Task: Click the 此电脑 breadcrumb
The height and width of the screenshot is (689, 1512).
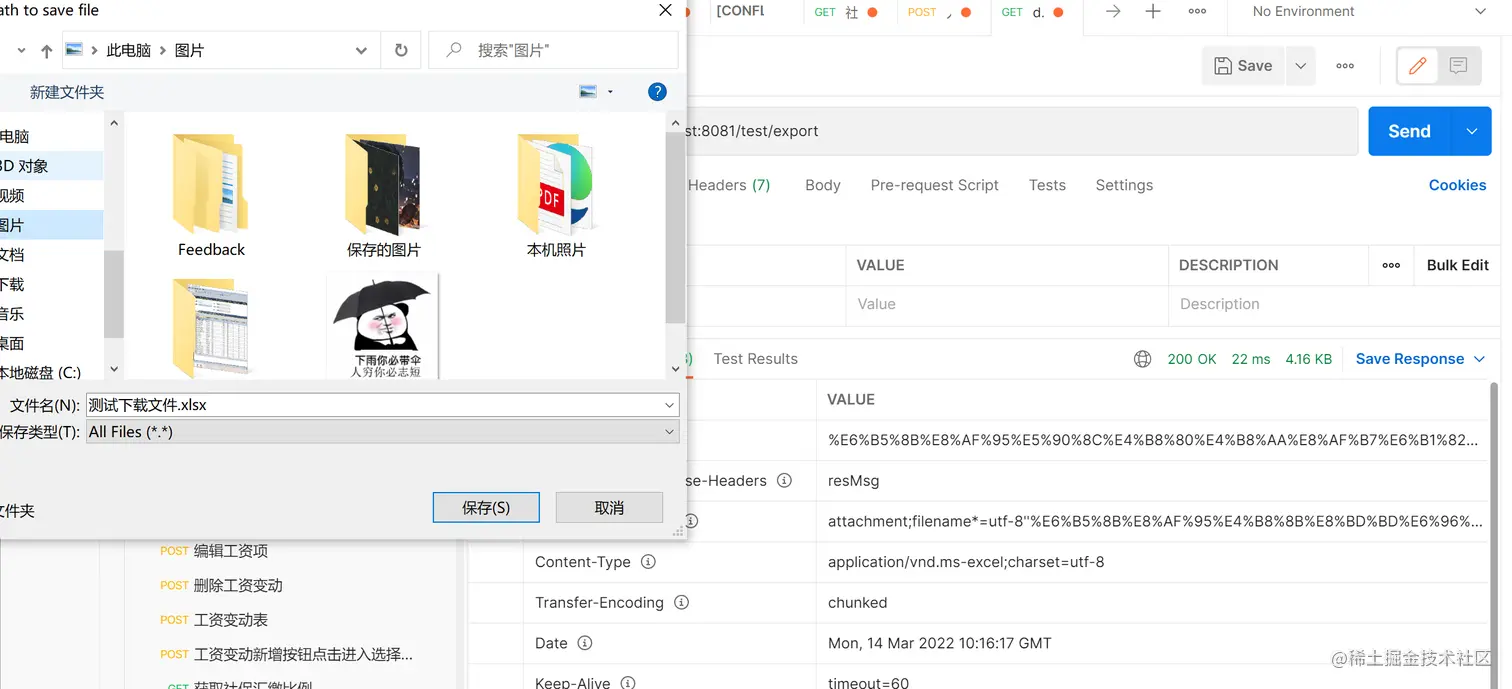Action: [129, 50]
